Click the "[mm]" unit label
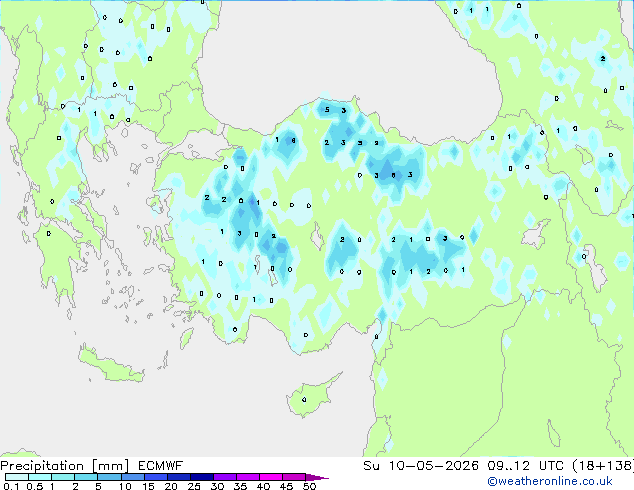Screen dimensions: 634x490 click(110, 466)
